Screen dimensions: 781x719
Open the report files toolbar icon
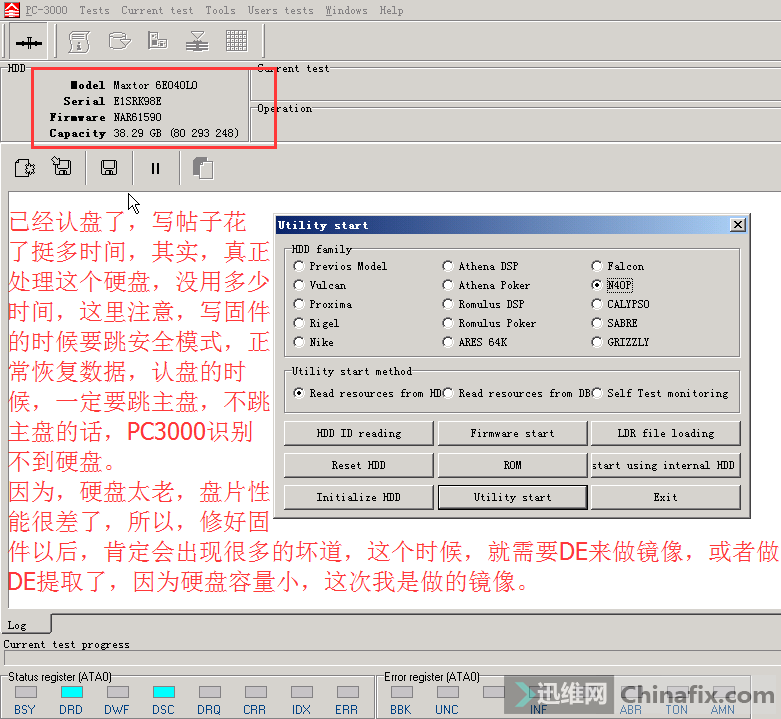tap(157, 40)
